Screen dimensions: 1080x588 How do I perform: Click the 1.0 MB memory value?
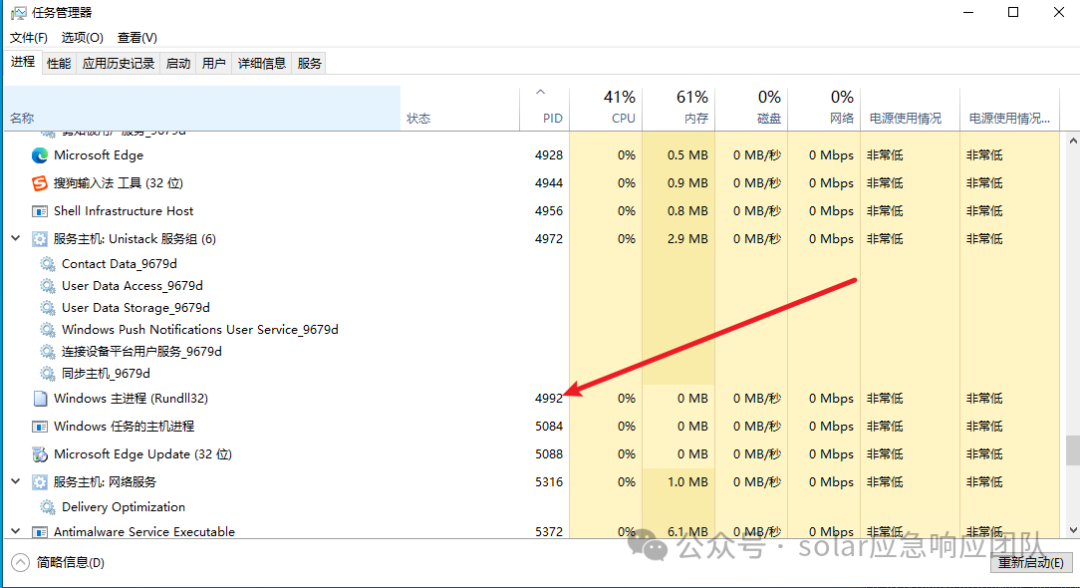[x=687, y=482]
